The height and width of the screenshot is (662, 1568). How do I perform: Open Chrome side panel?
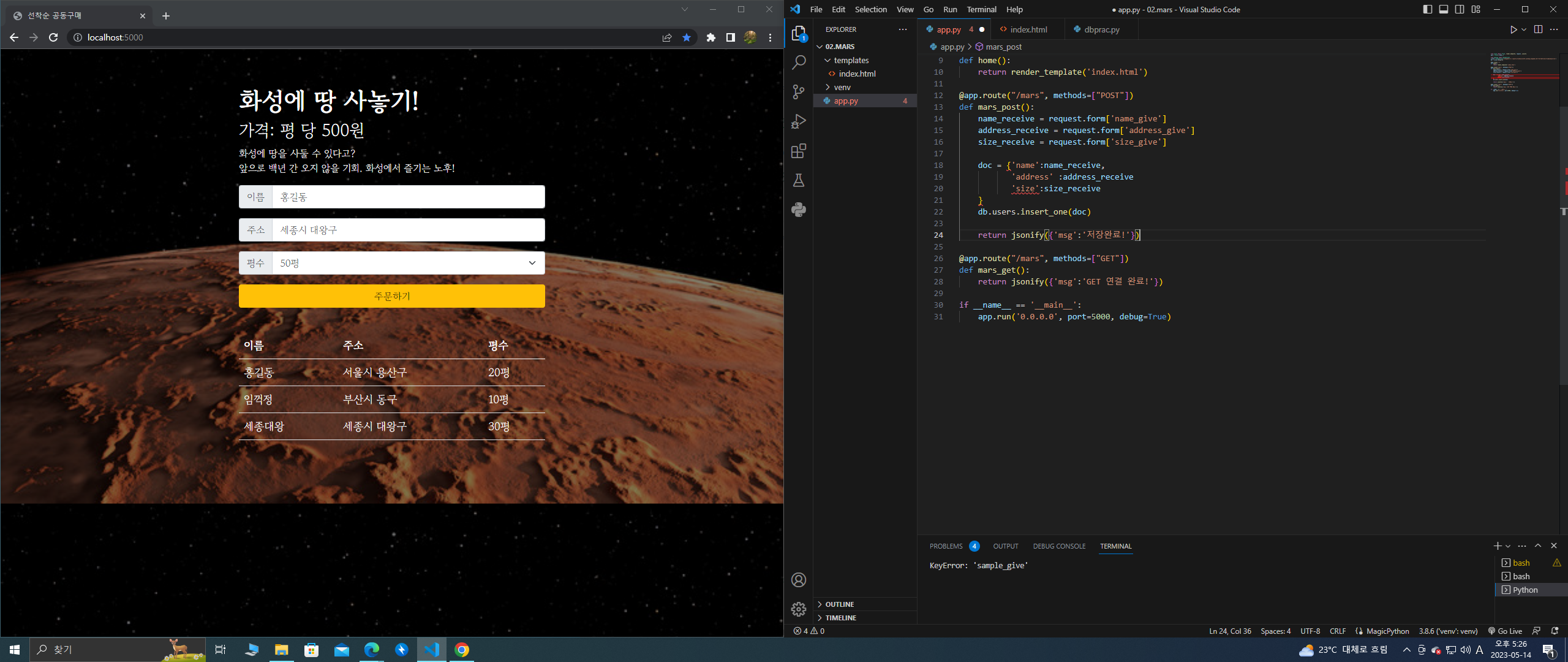click(730, 37)
